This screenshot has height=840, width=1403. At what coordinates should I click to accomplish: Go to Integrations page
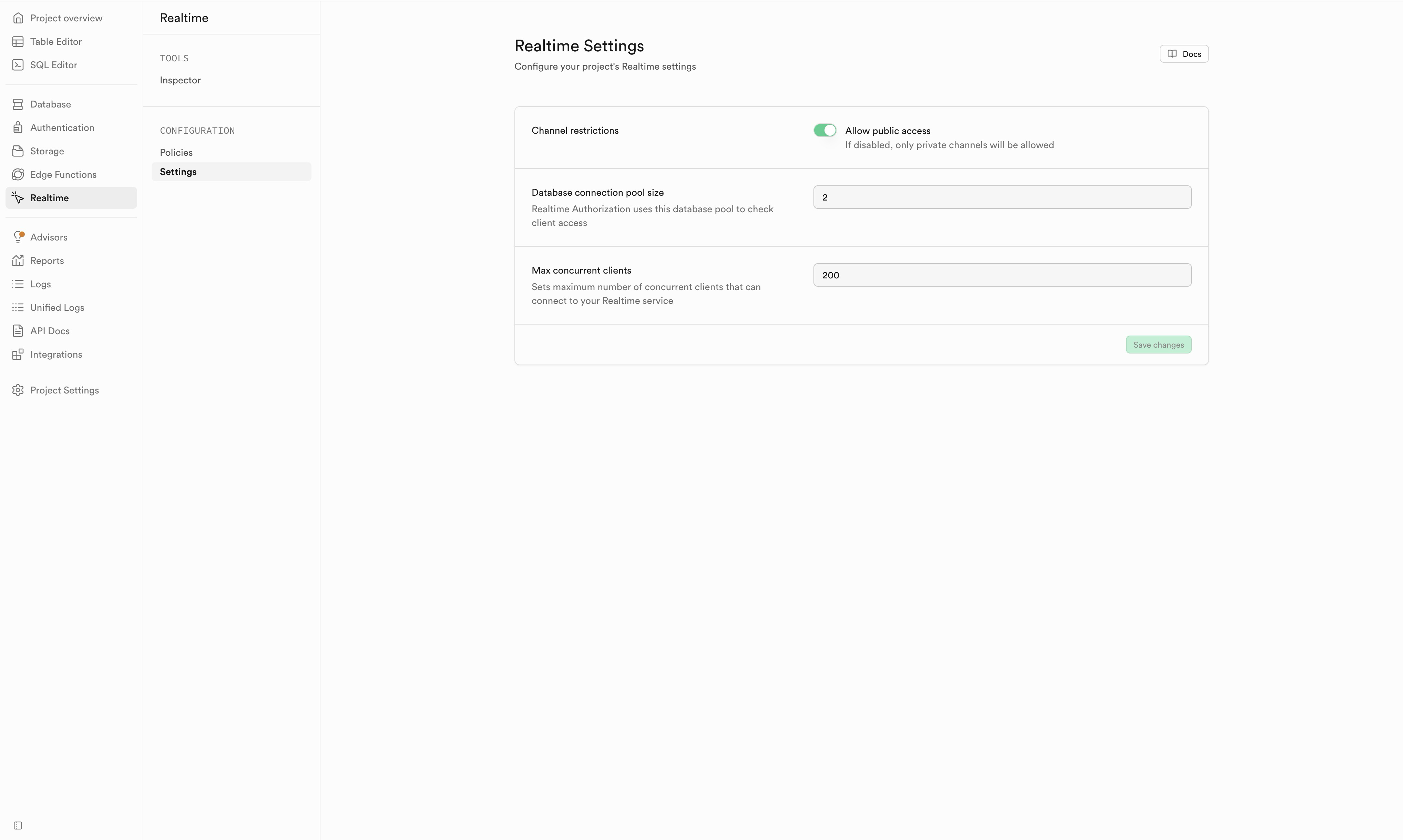71,354
